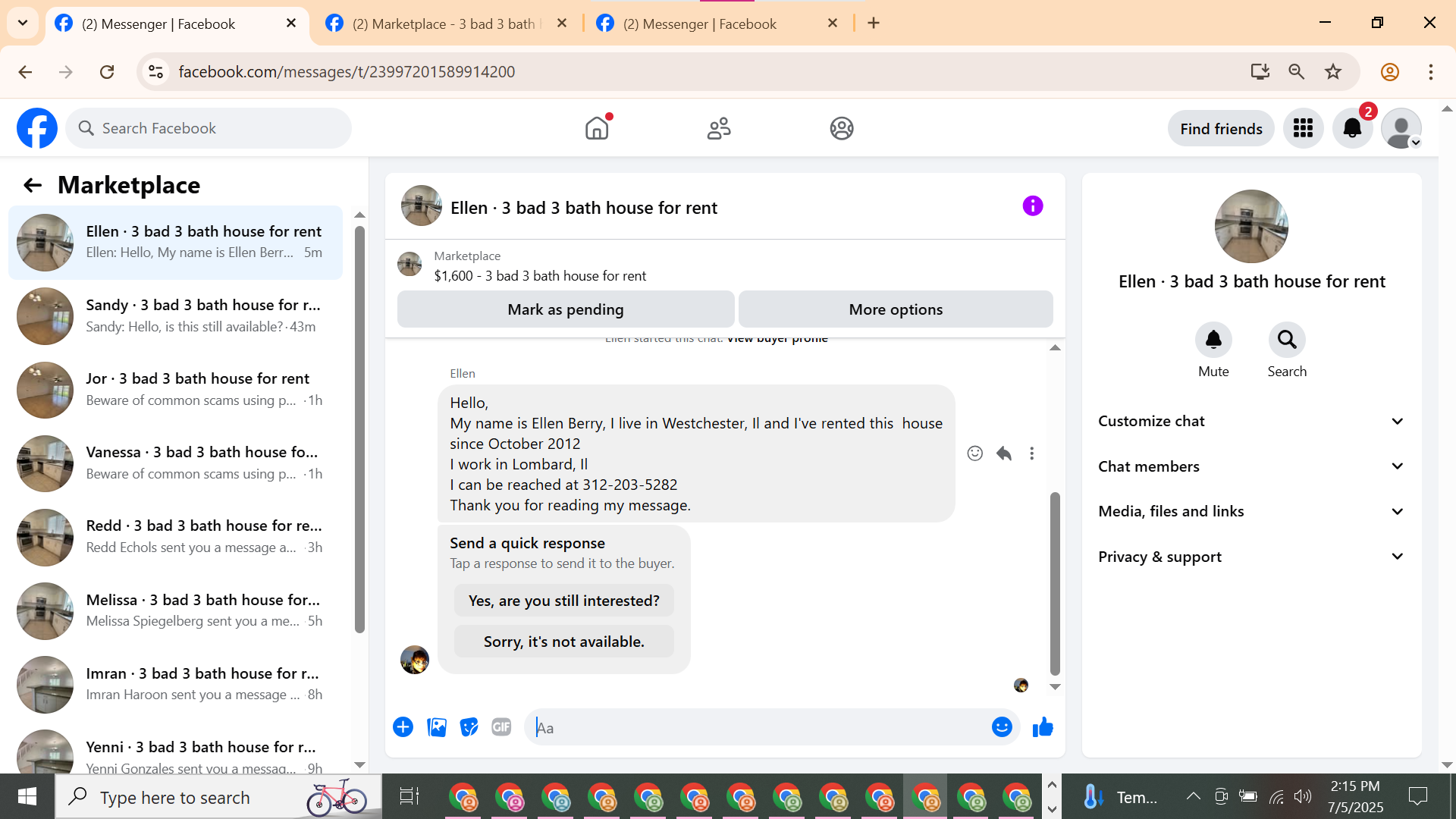Click the blue plus more-actions icon

coord(403,727)
